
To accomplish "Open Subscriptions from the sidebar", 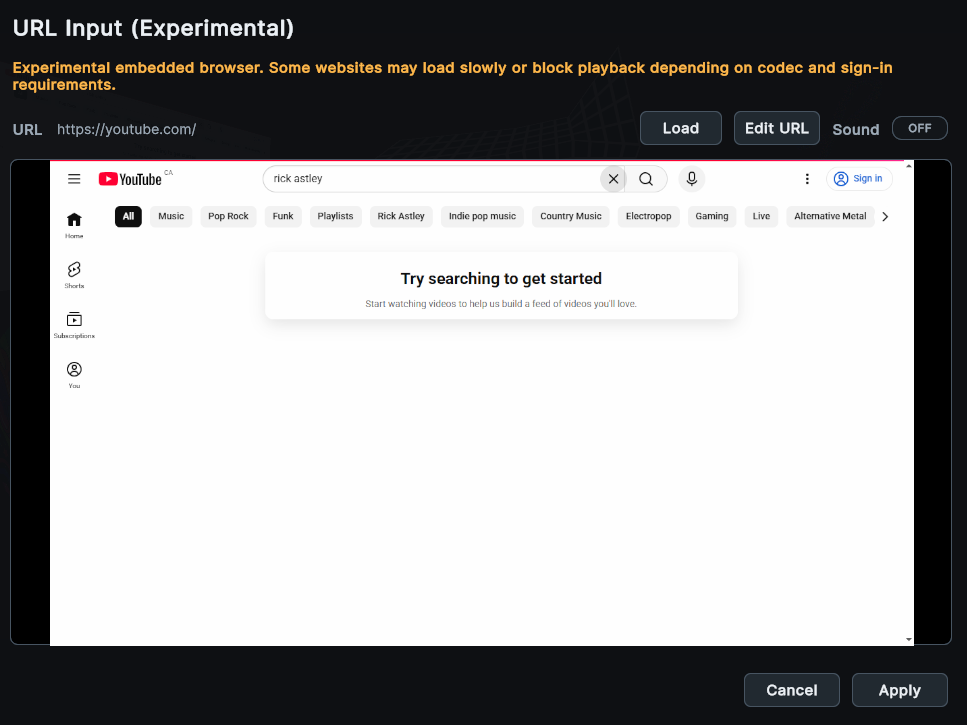I will (74, 326).
